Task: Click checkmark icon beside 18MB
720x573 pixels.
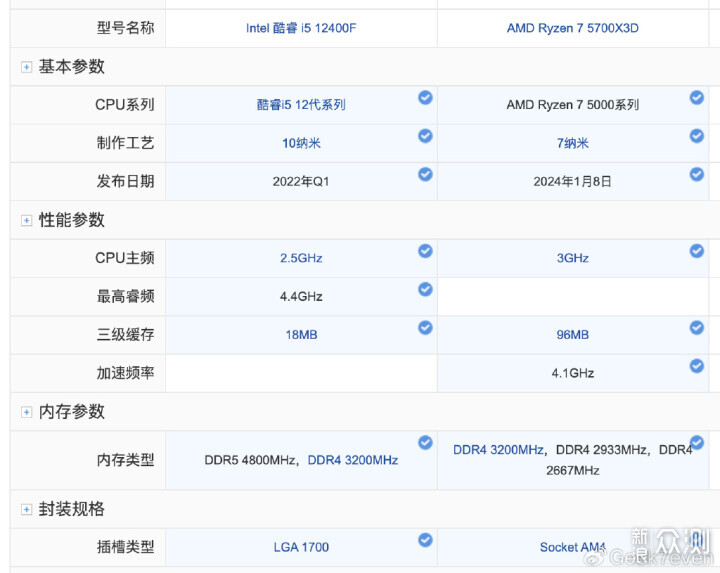Action: [425, 327]
